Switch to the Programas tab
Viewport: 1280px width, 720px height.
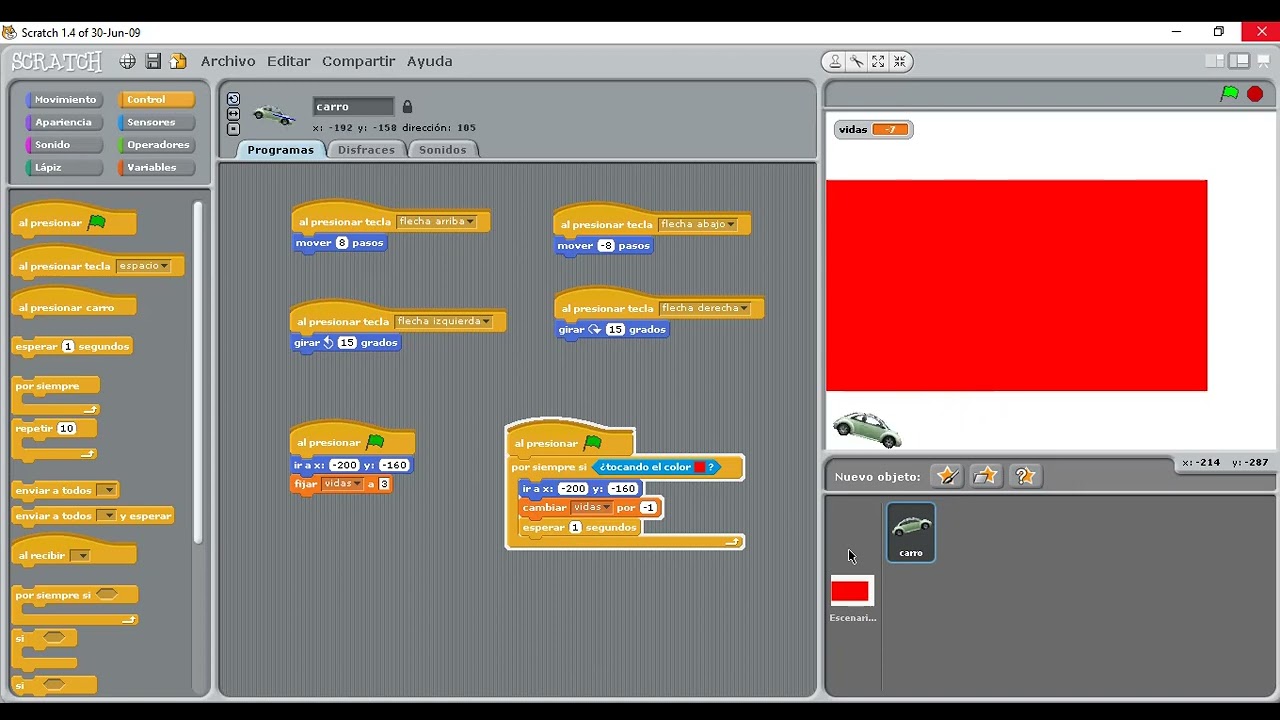pos(280,150)
